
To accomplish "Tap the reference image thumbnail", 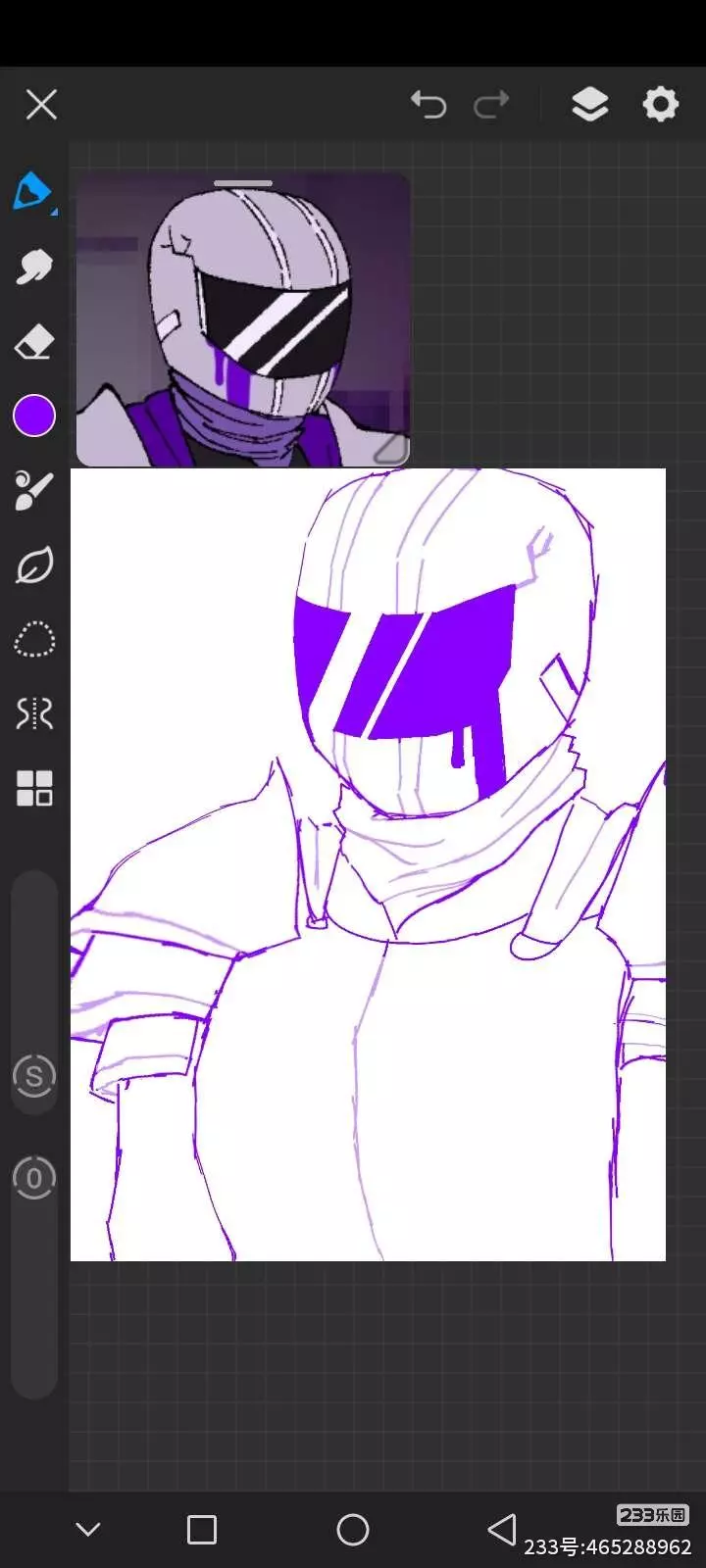I will pyautogui.click(x=242, y=320).
